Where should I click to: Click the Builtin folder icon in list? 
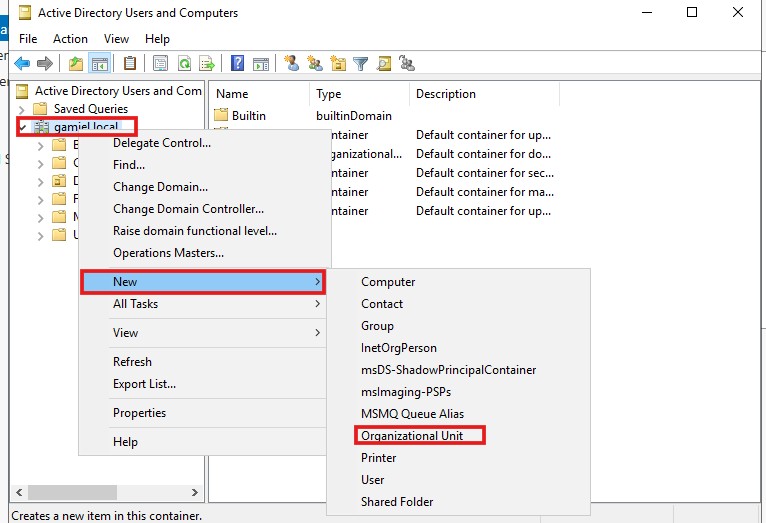point(221,115)
